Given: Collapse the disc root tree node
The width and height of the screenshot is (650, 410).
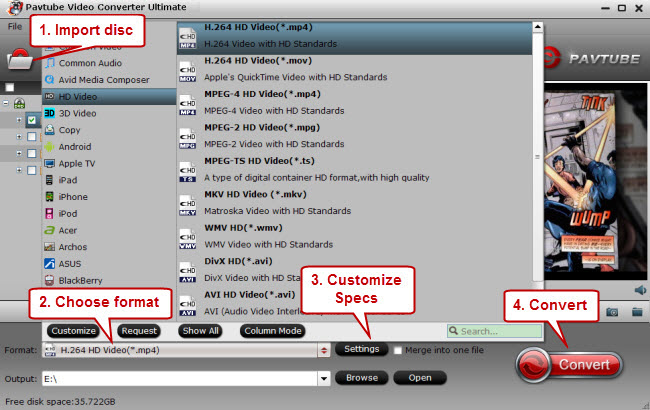Looking at the screenshot, I should point(6,102).
